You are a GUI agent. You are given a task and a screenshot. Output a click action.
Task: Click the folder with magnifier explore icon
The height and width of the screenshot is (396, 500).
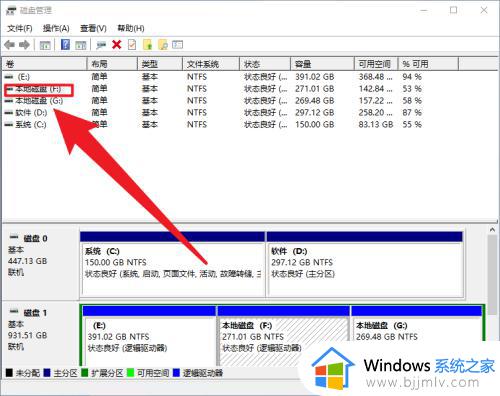click(163, 44)
